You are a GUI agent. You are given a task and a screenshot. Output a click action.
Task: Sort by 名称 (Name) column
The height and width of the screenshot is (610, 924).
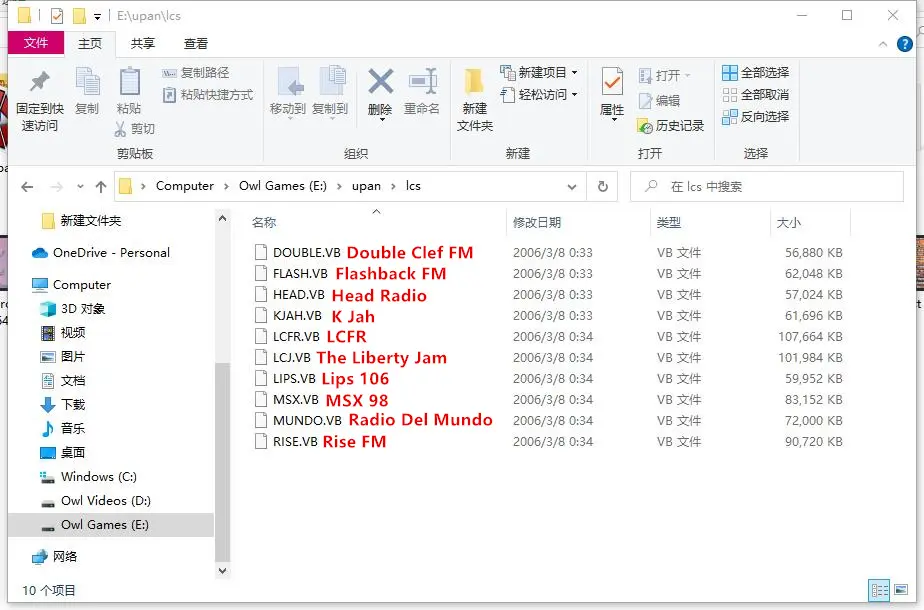pyautogui.click(x=264, y=222)
